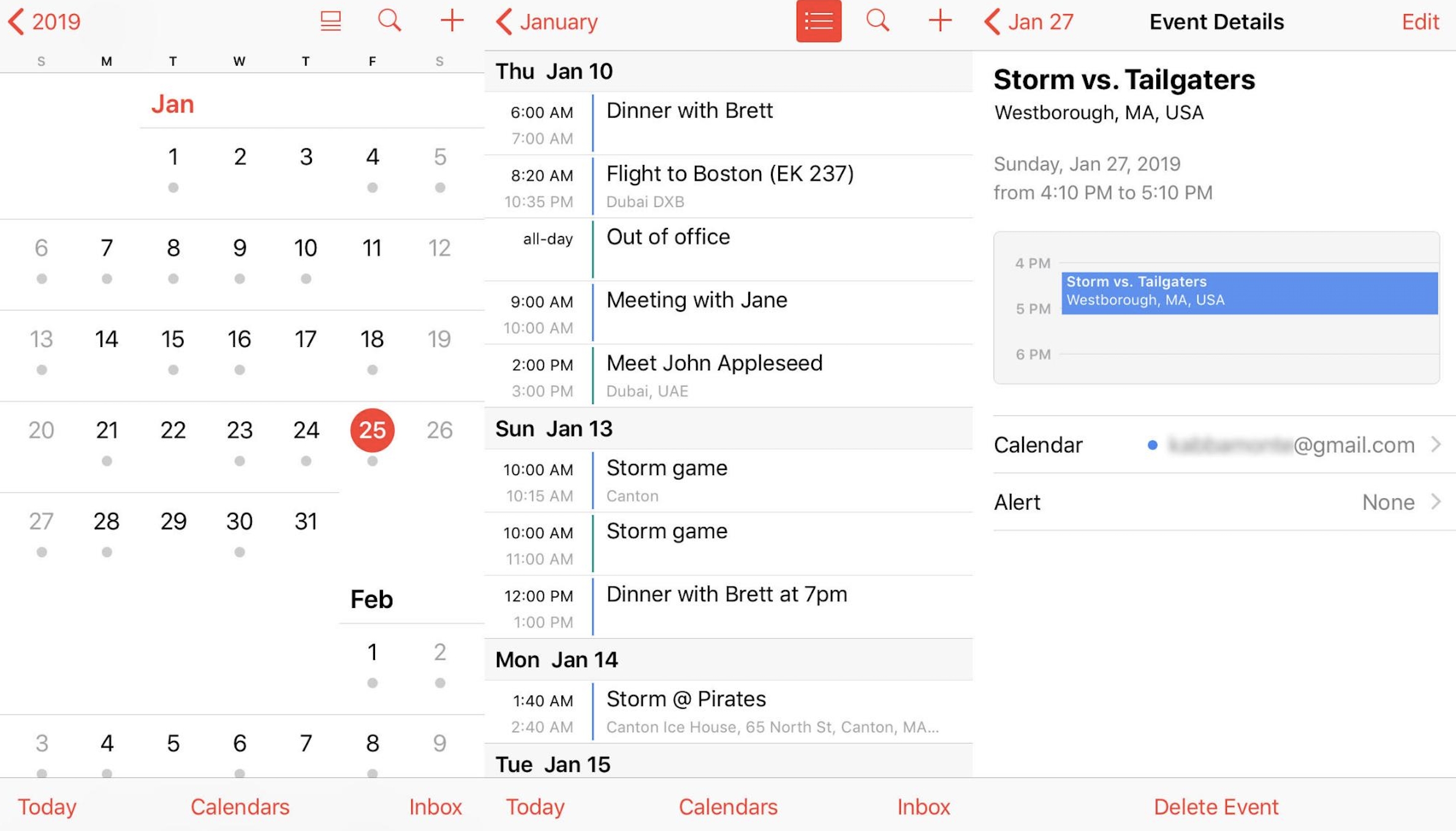Viewport: 1456px width, 831px height.
Task: Tap the add event icon in middle toolbar
Action: (x=939, y=20)
